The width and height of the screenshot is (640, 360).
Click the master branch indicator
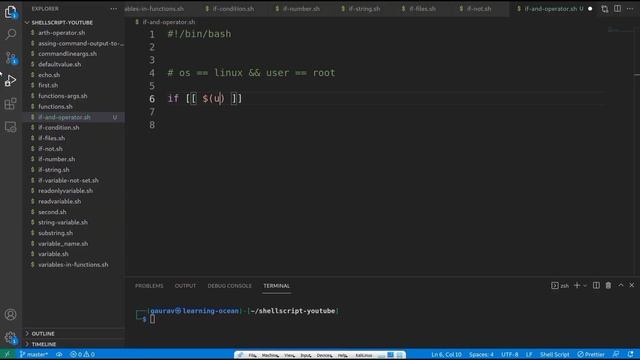33,354
